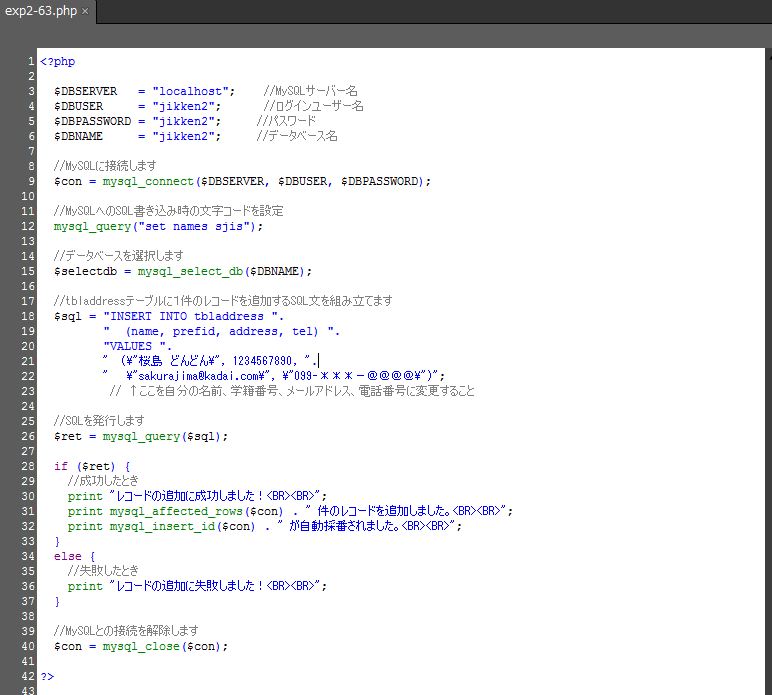Image resolution: width=772 pixels, height=695 pixels.
Task: Click line number 1 in the gutter
Action: click(30, 61)
